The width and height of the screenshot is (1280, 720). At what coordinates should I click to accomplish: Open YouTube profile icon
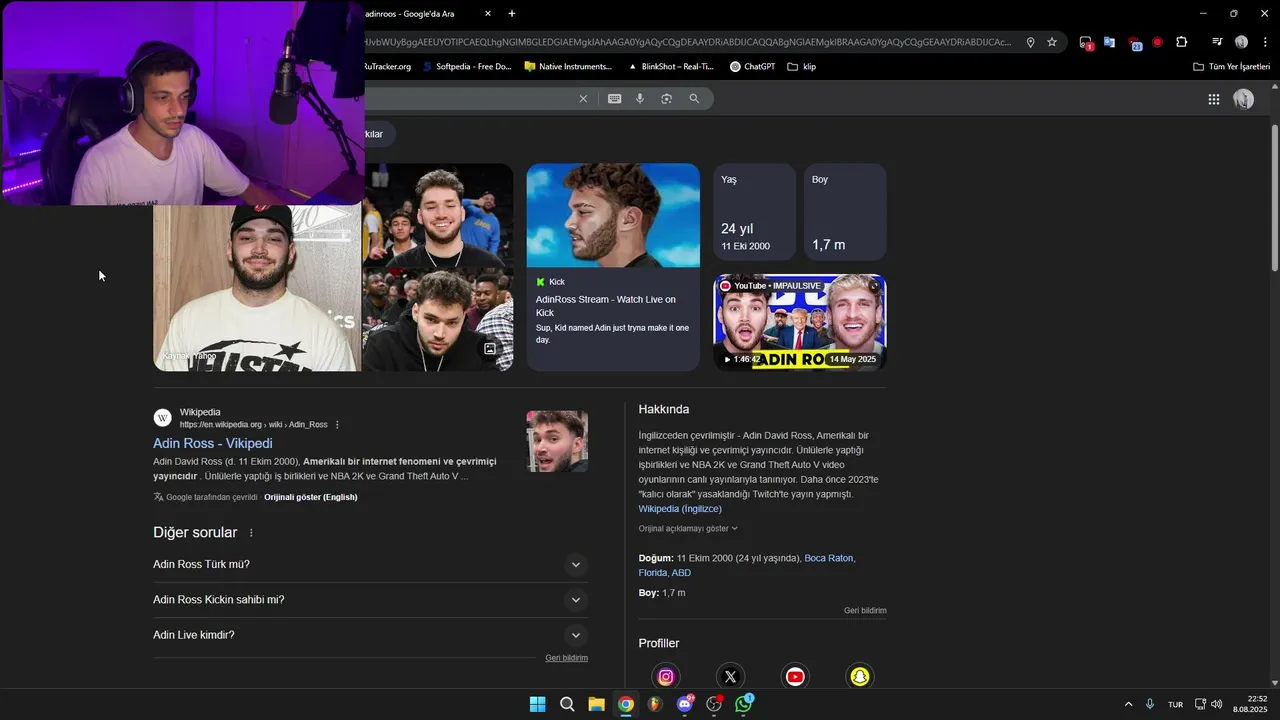click(795, 677)
